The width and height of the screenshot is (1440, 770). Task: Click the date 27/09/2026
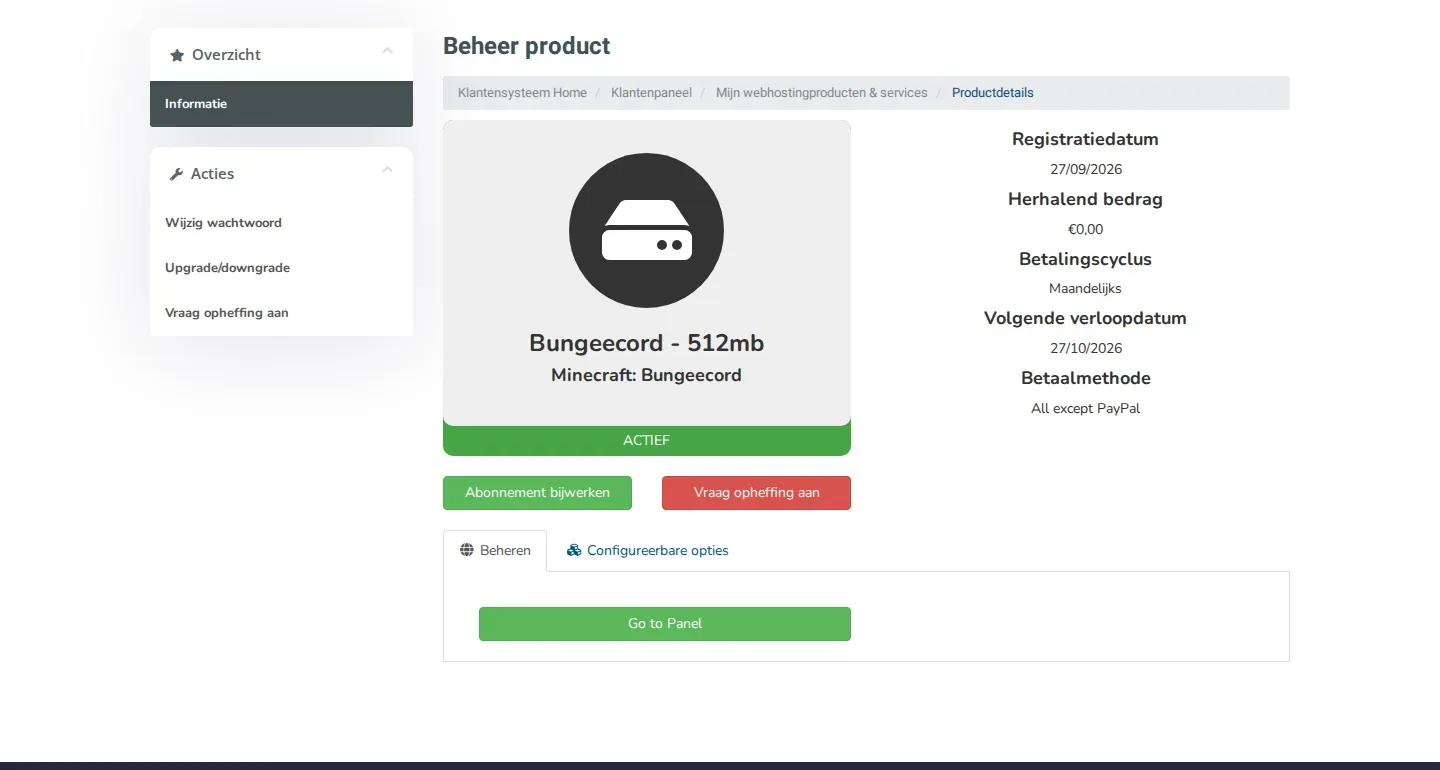pos(1086,169)
